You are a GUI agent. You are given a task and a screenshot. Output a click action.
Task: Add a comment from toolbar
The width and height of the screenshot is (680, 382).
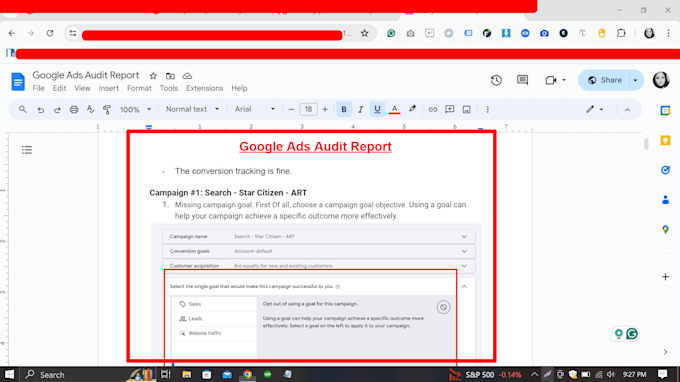(450, 109)
